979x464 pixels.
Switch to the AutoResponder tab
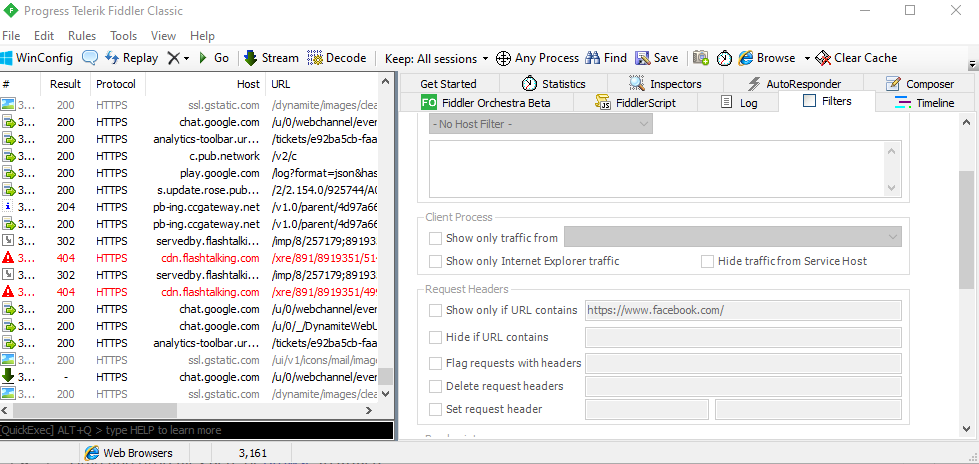tap(794, 84)
